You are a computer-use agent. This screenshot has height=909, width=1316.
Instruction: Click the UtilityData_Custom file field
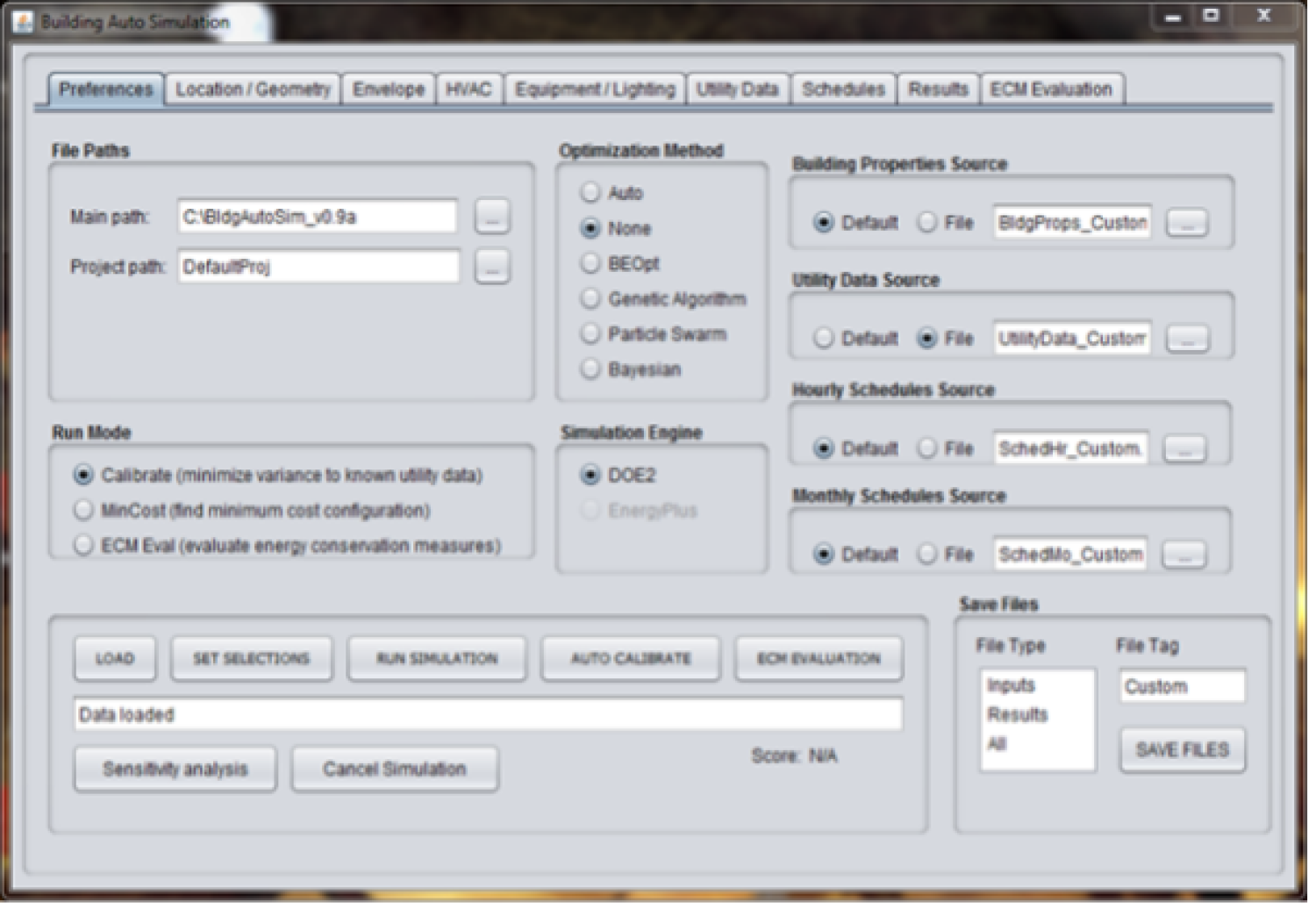pos(1072,339)
